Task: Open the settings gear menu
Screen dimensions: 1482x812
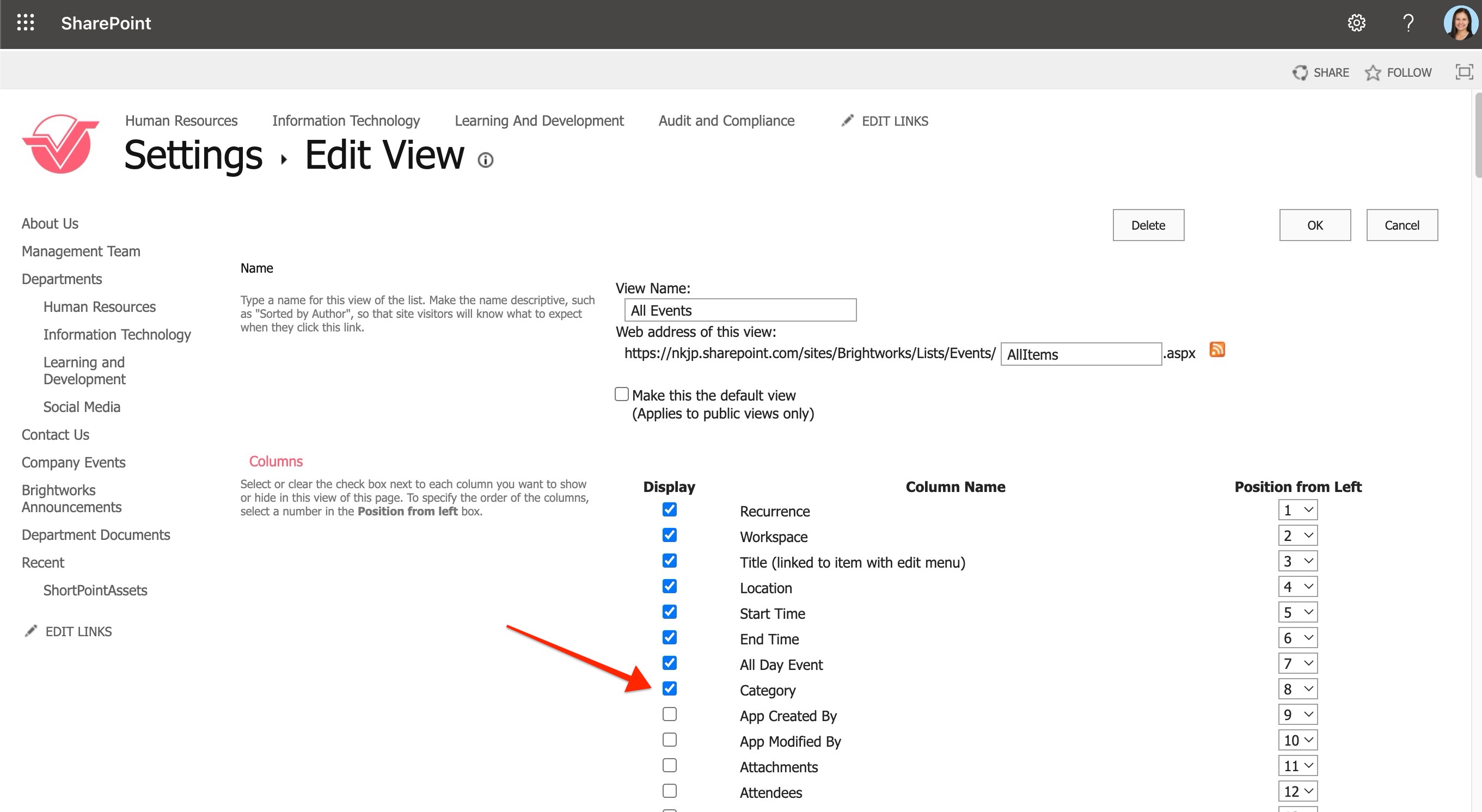Action: point(1356,23)
